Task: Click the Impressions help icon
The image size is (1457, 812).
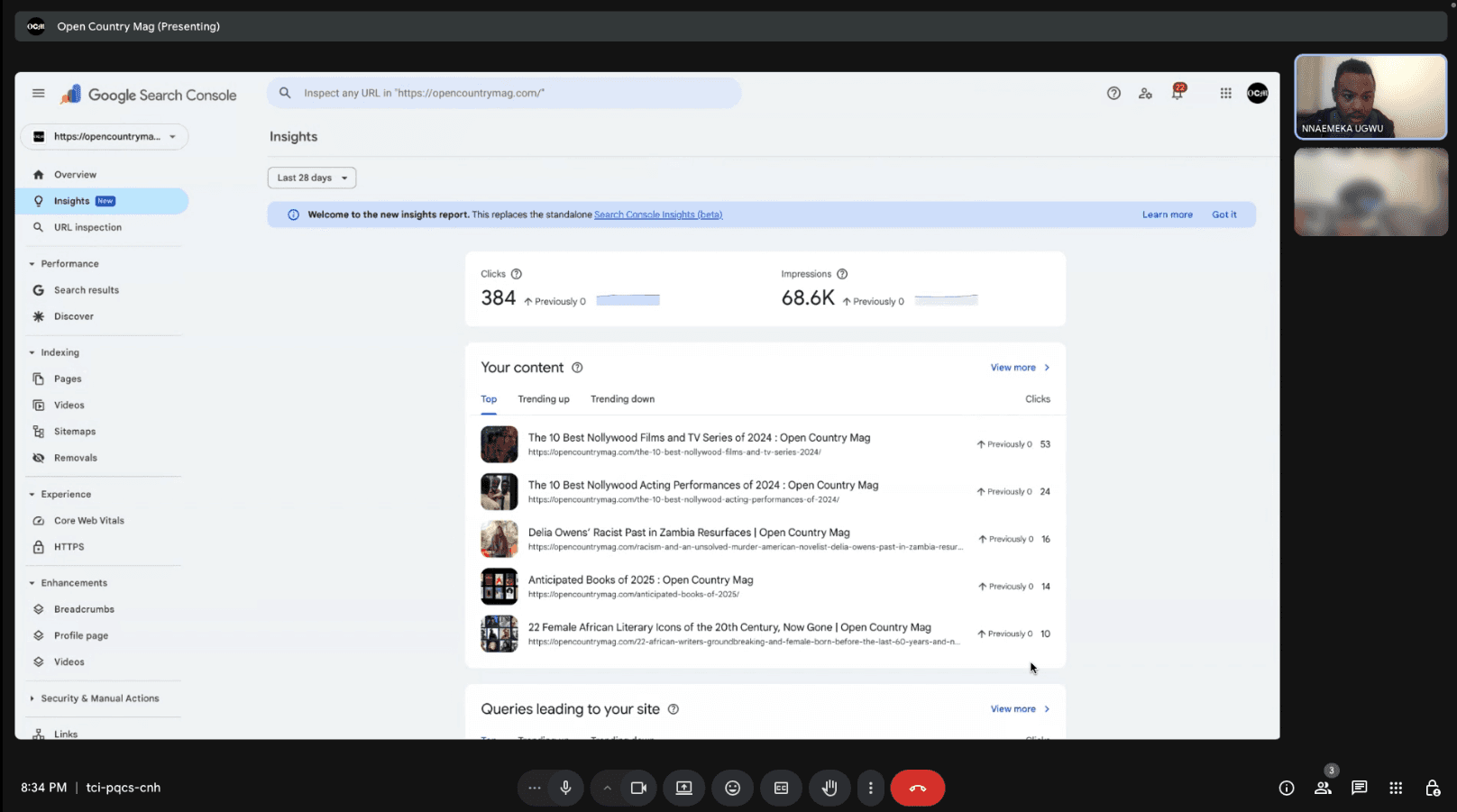Action: point(842,274)
